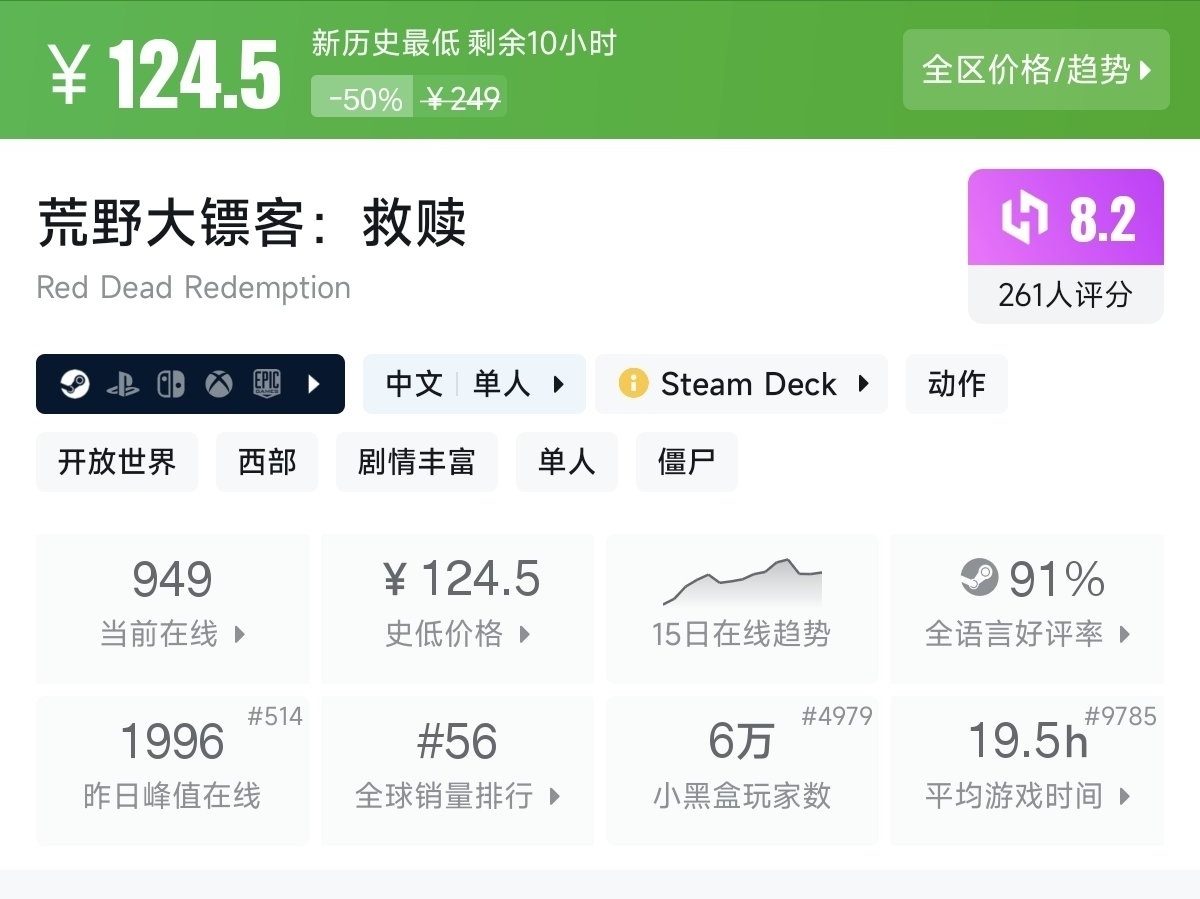Screen dimensions: 1200x899
Task: Select the 西部 tag
Action: (x=267, y=462)
